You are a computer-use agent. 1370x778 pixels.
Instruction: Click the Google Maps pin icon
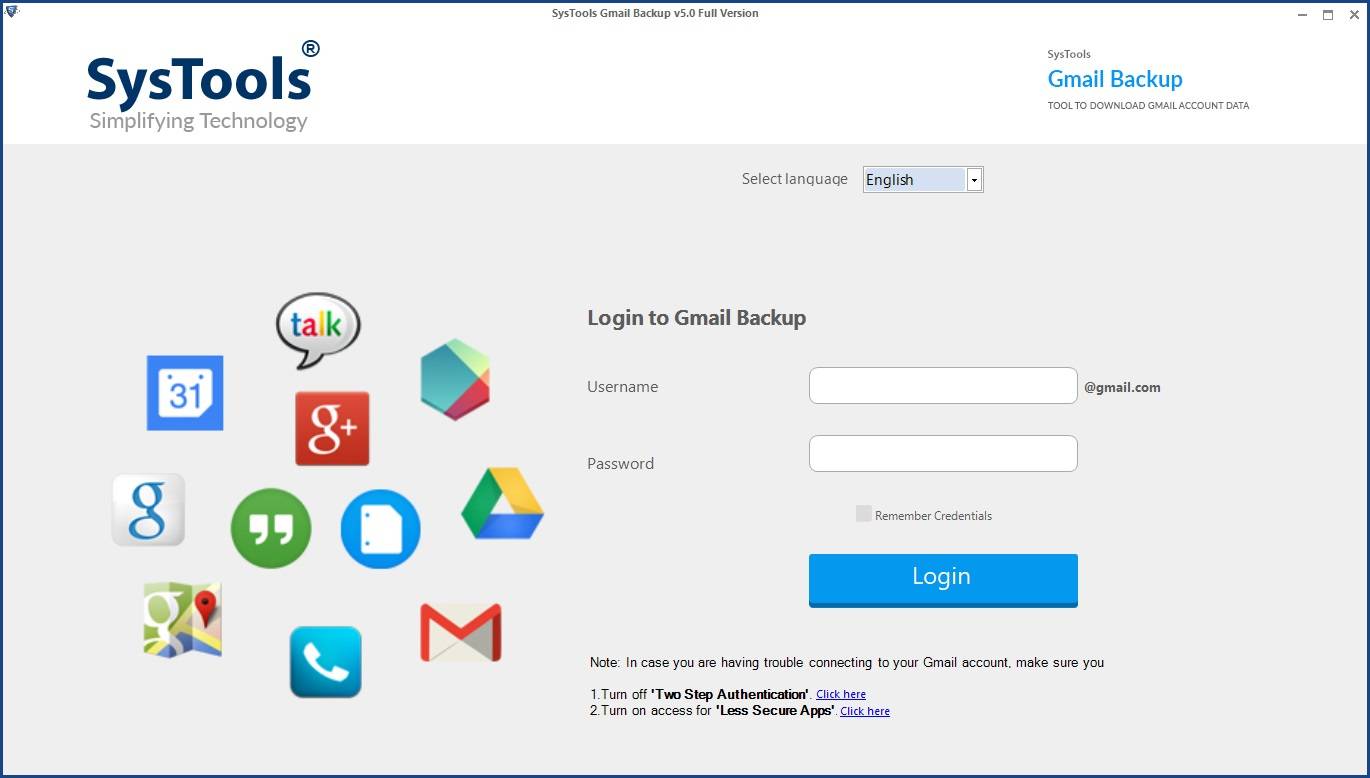tap(182, 620)
